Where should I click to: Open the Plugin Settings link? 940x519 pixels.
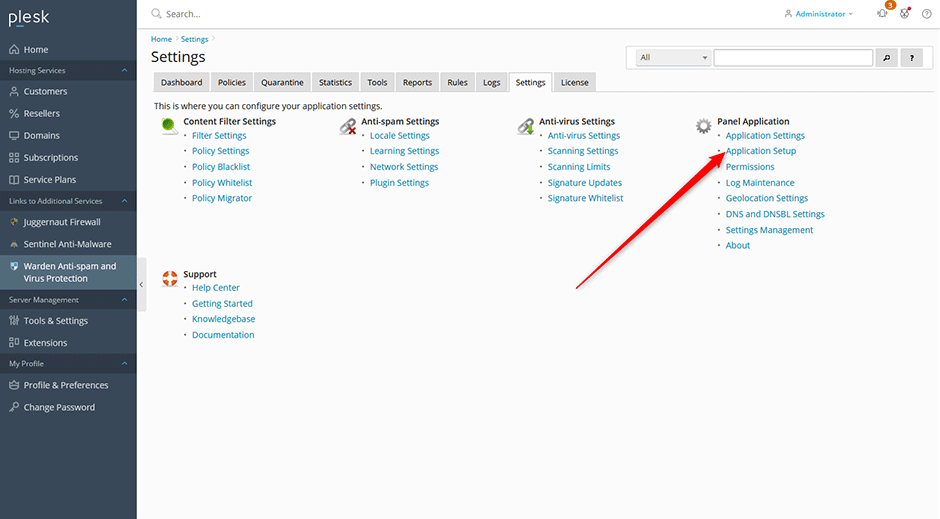(399, 183)
